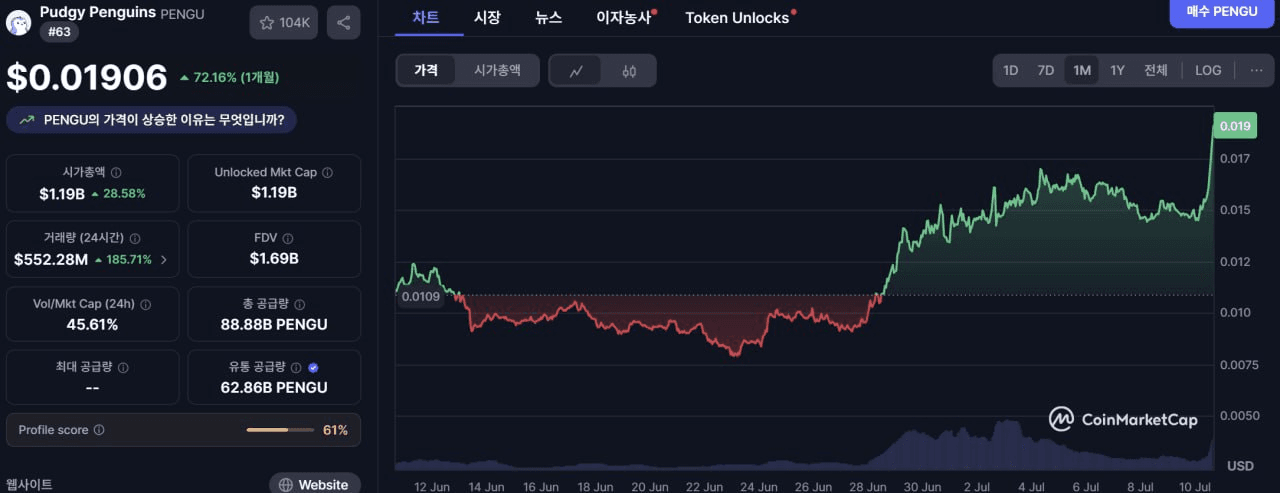Click the 62.86B PENGU circulating supply value
Image resolution: width=1280 pixels, height=493 pixels.
(274, 388)
